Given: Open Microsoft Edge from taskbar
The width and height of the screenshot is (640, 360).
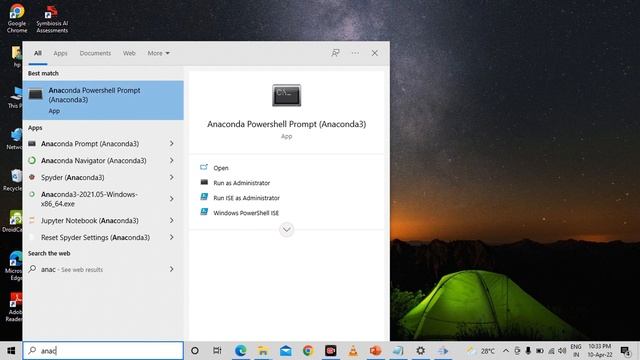Looking at the screenshot, I should tap(240, 351).
